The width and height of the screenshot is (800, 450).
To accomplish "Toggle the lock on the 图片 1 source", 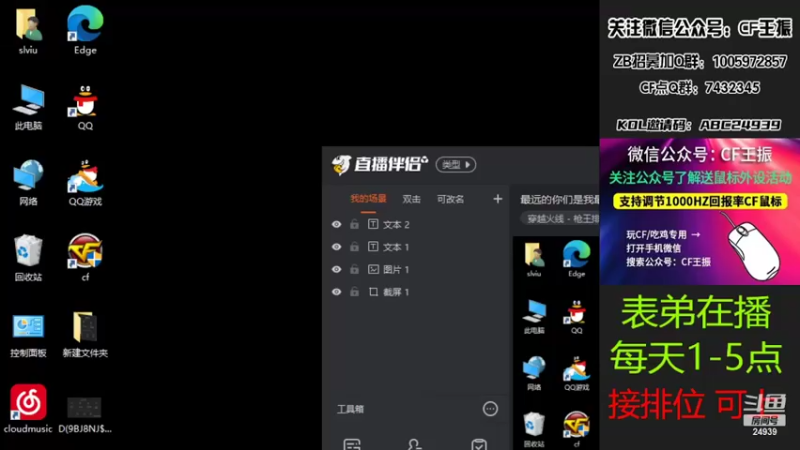I will pyautogui.click(x=354, y=269).
